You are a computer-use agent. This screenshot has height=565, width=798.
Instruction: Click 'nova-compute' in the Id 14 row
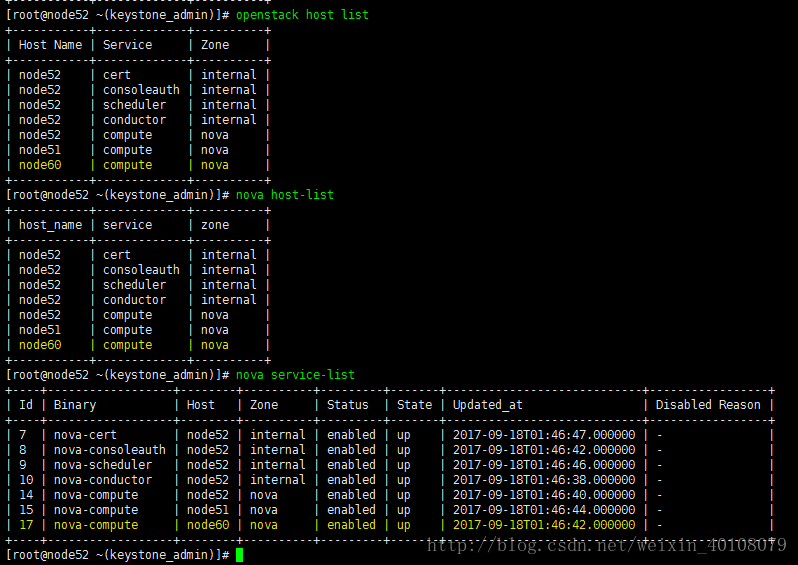96,495
